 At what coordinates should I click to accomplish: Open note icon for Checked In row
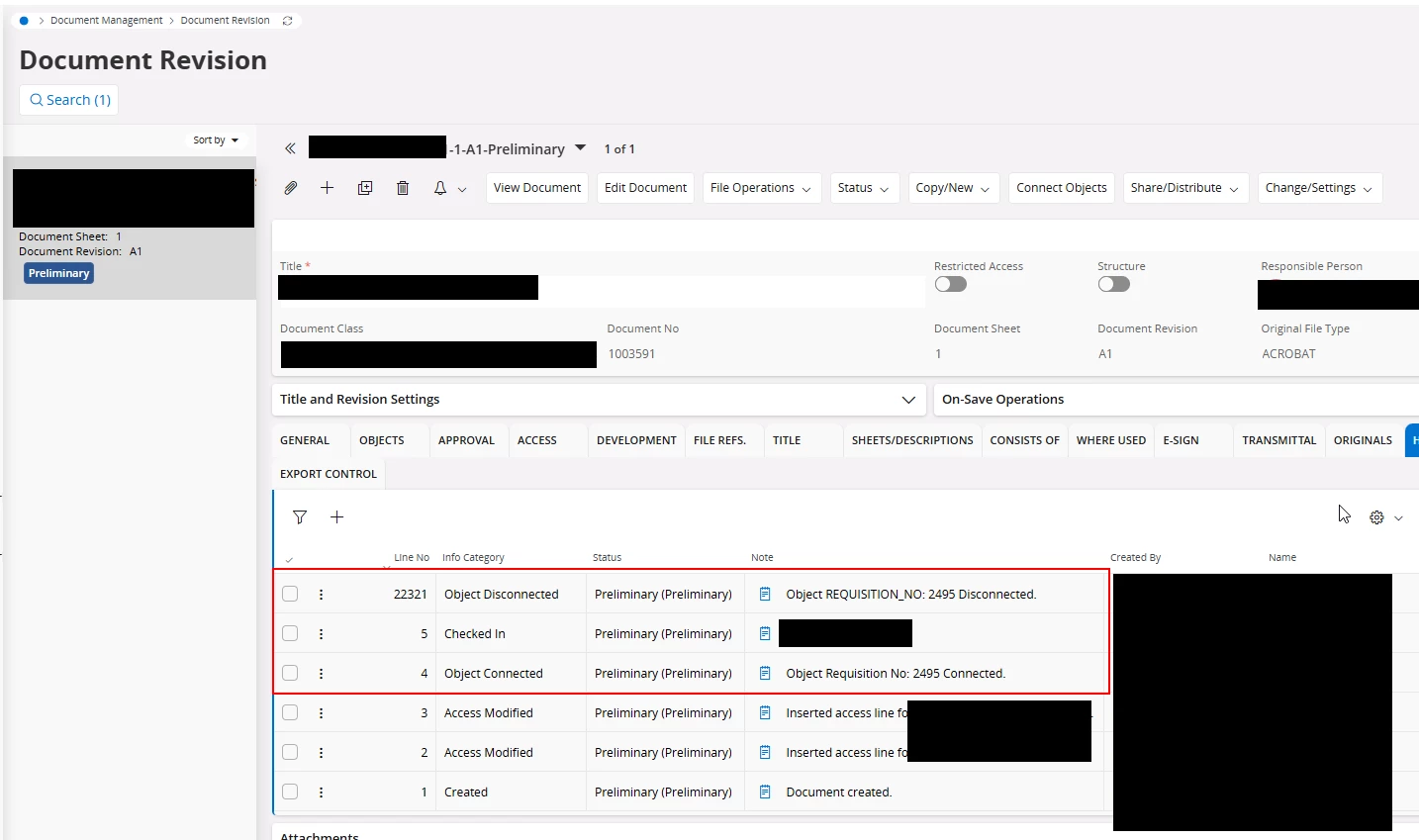[765, 634]
